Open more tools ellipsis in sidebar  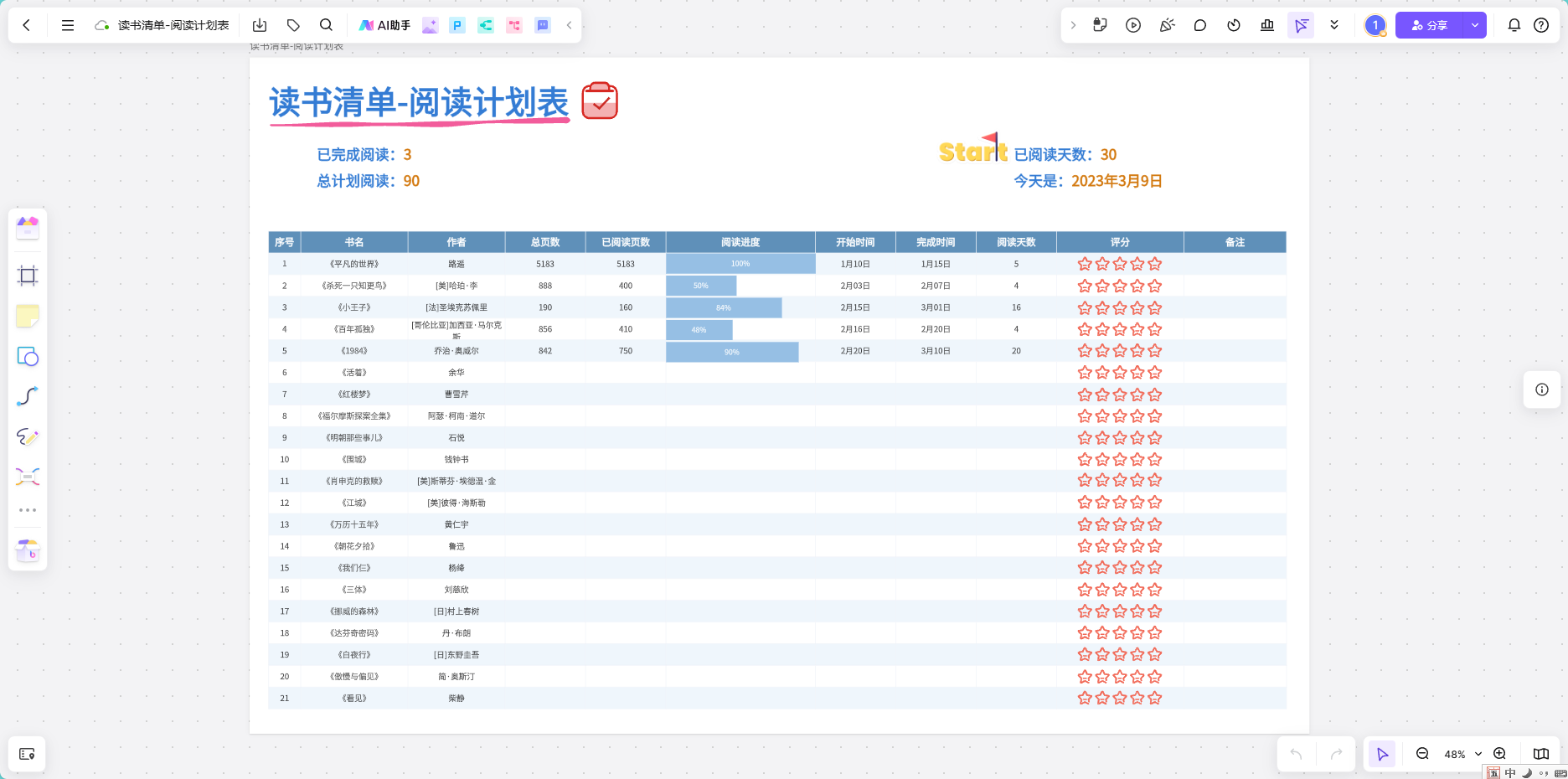(x=28, y=510)
